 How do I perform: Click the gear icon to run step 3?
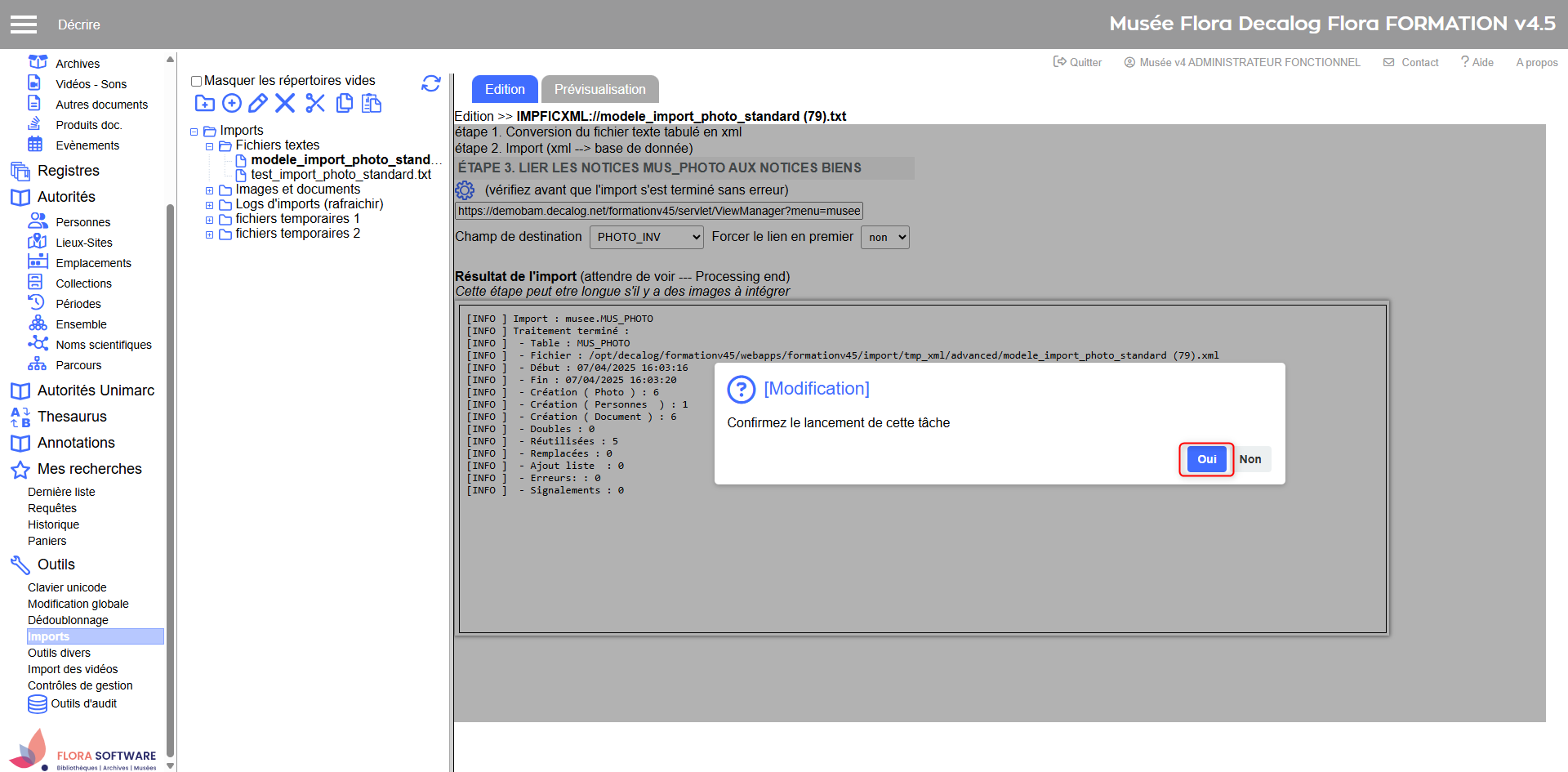coord(465,190)
